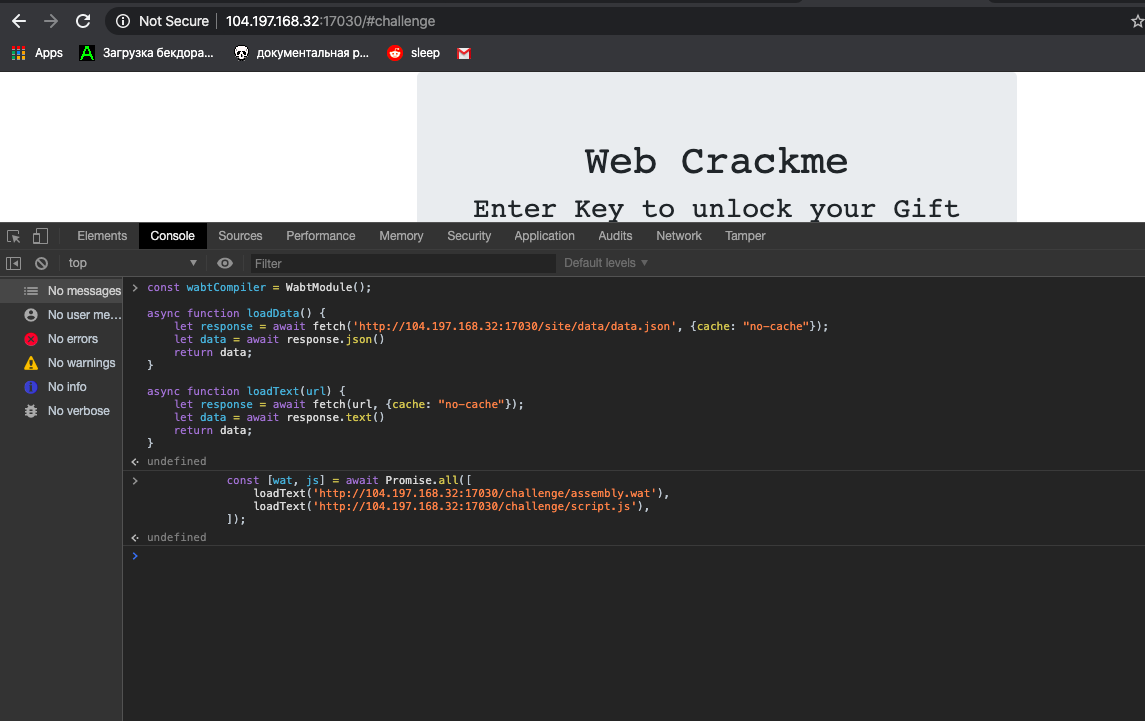
Task: Show or hide the console sidebar
Action: [x=14, y=263]
